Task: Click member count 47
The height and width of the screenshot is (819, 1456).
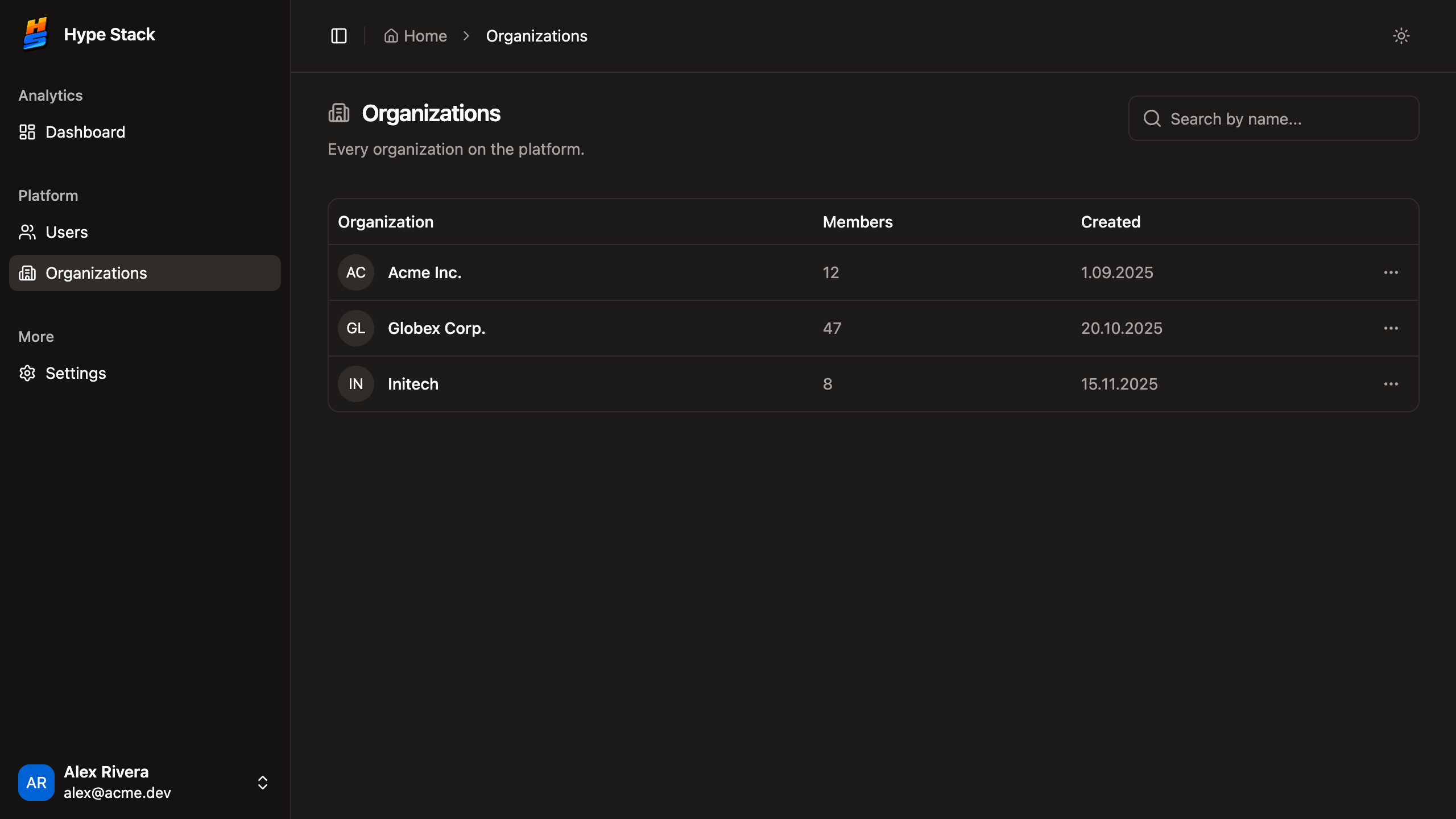Action: click(832, 328)
